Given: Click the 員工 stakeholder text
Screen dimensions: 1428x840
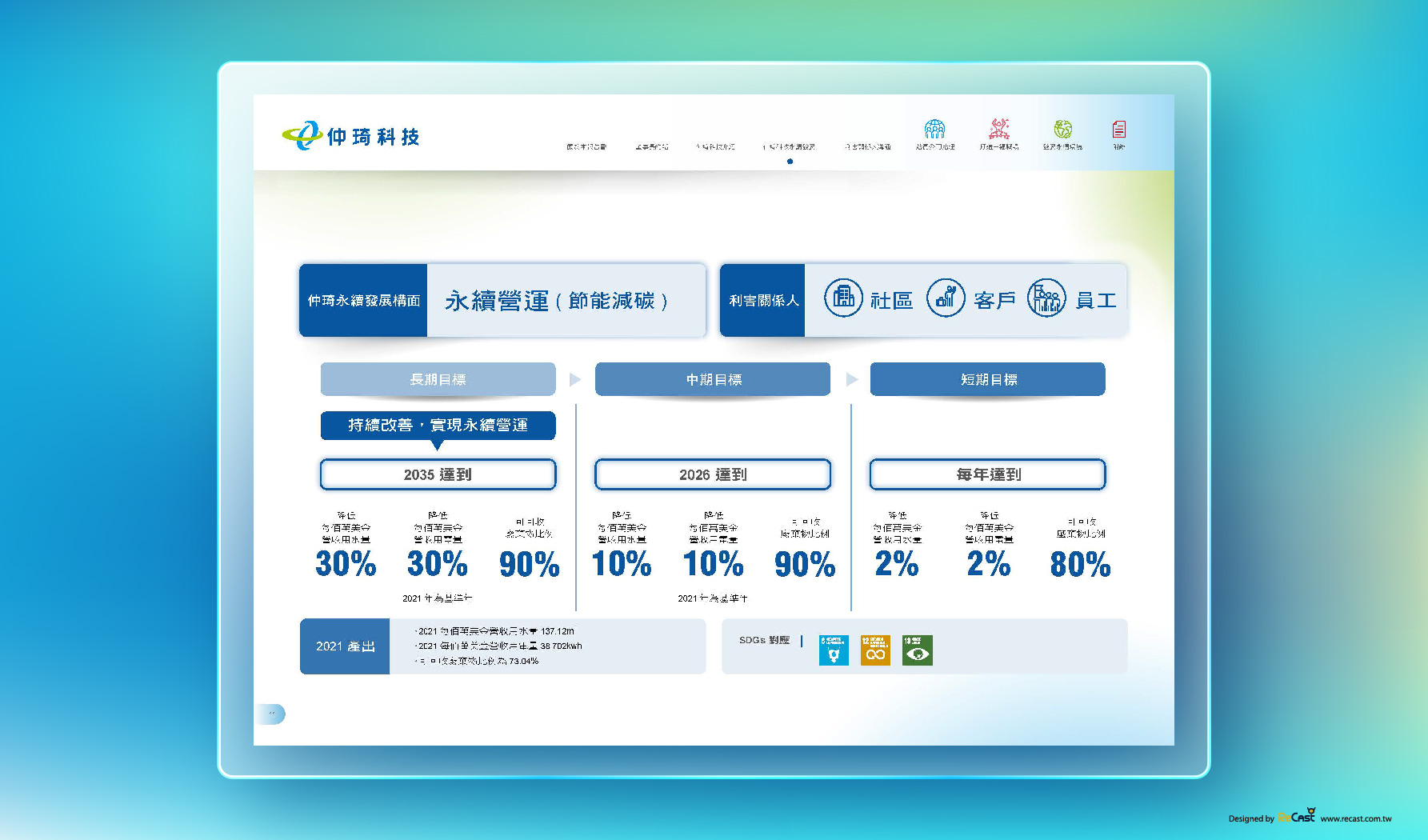Looking at the screenshot, I should (x=1096, y=301).
